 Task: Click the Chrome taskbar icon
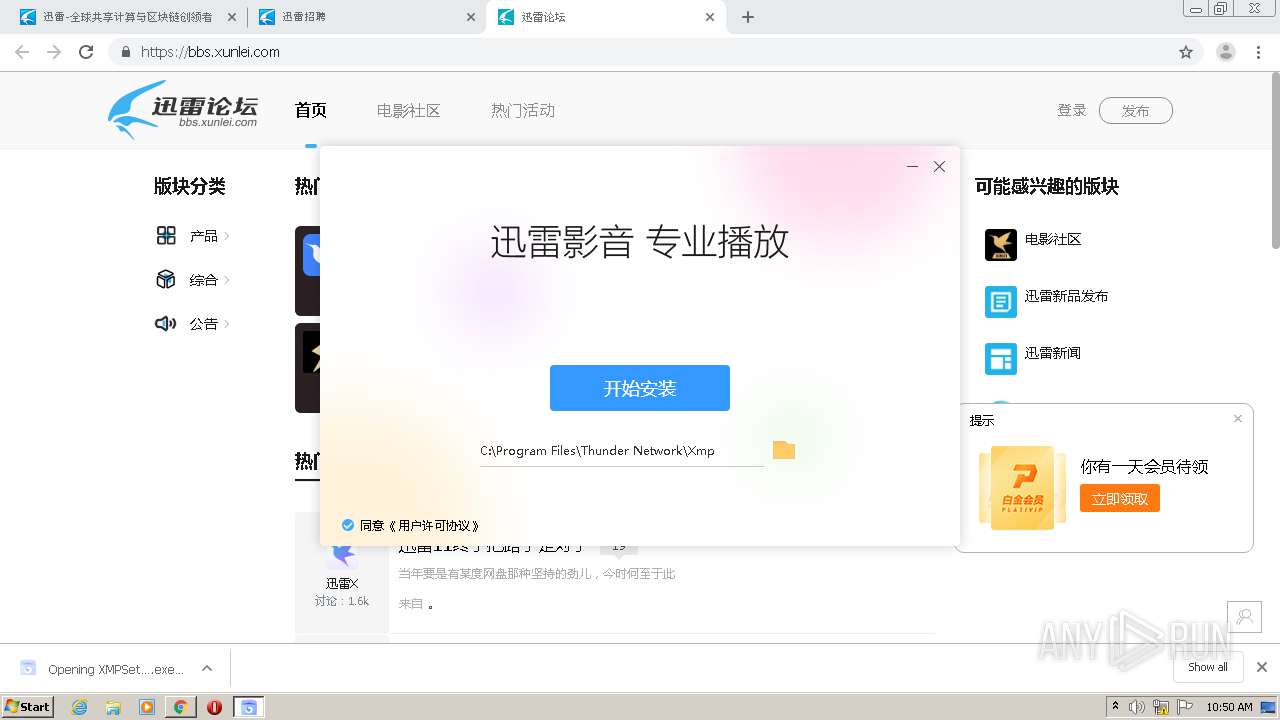180,707
